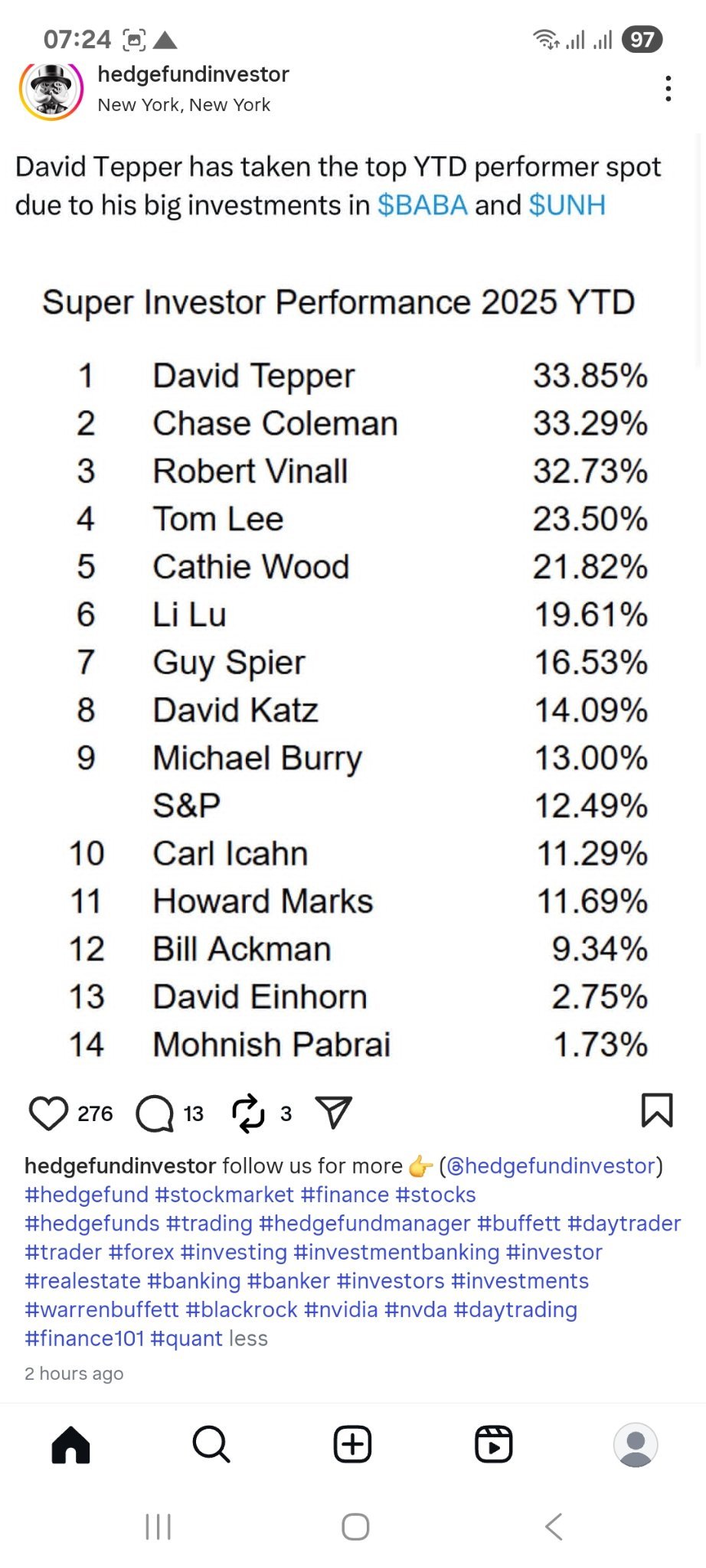Viewport: 706px width, 1568px height.
Task: Open the Reels tab
Action: point(494,1445)
